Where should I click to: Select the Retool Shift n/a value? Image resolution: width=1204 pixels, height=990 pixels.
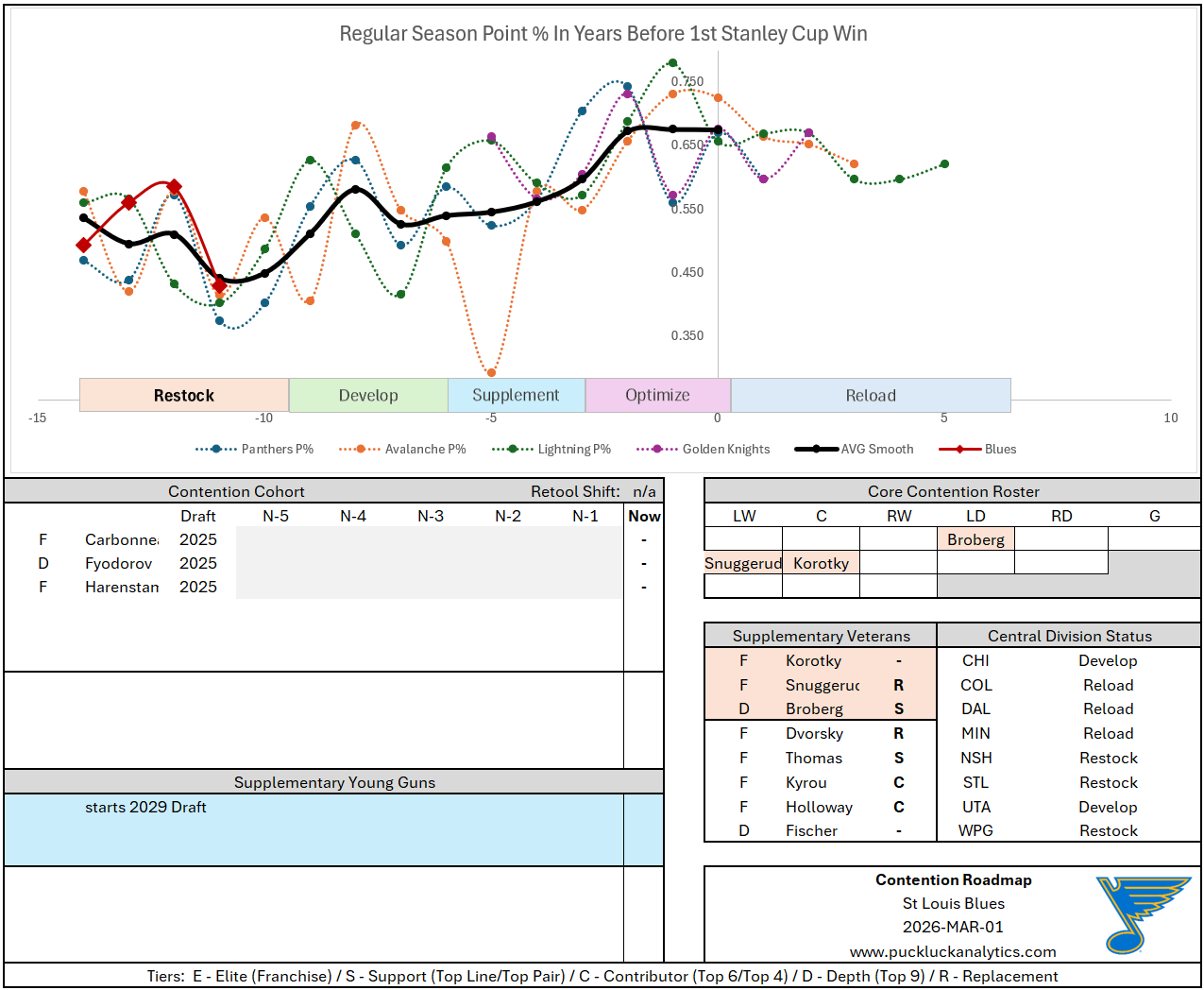click(644, 491)
